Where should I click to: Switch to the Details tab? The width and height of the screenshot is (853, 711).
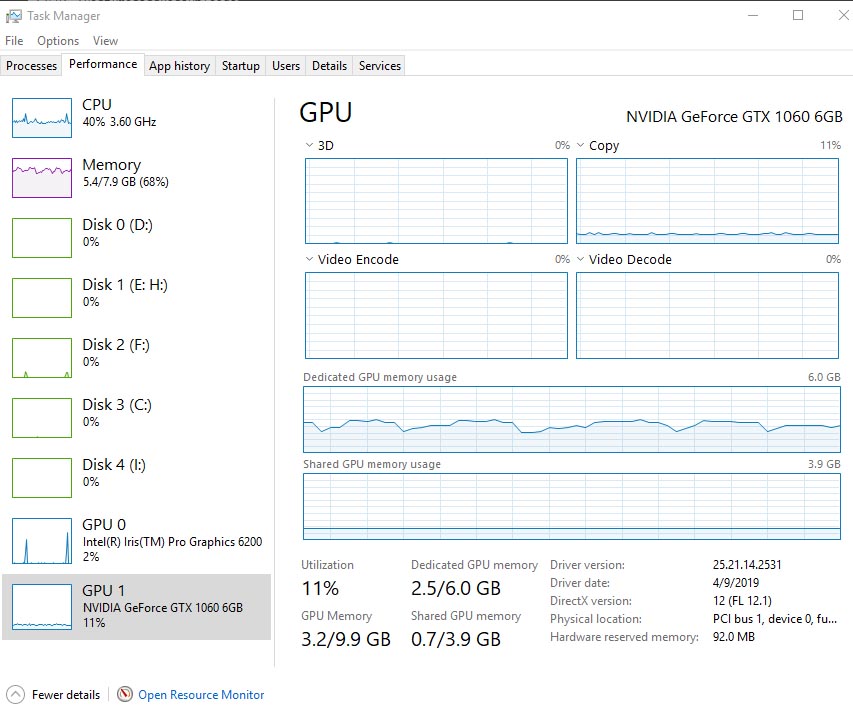(329, 66)
